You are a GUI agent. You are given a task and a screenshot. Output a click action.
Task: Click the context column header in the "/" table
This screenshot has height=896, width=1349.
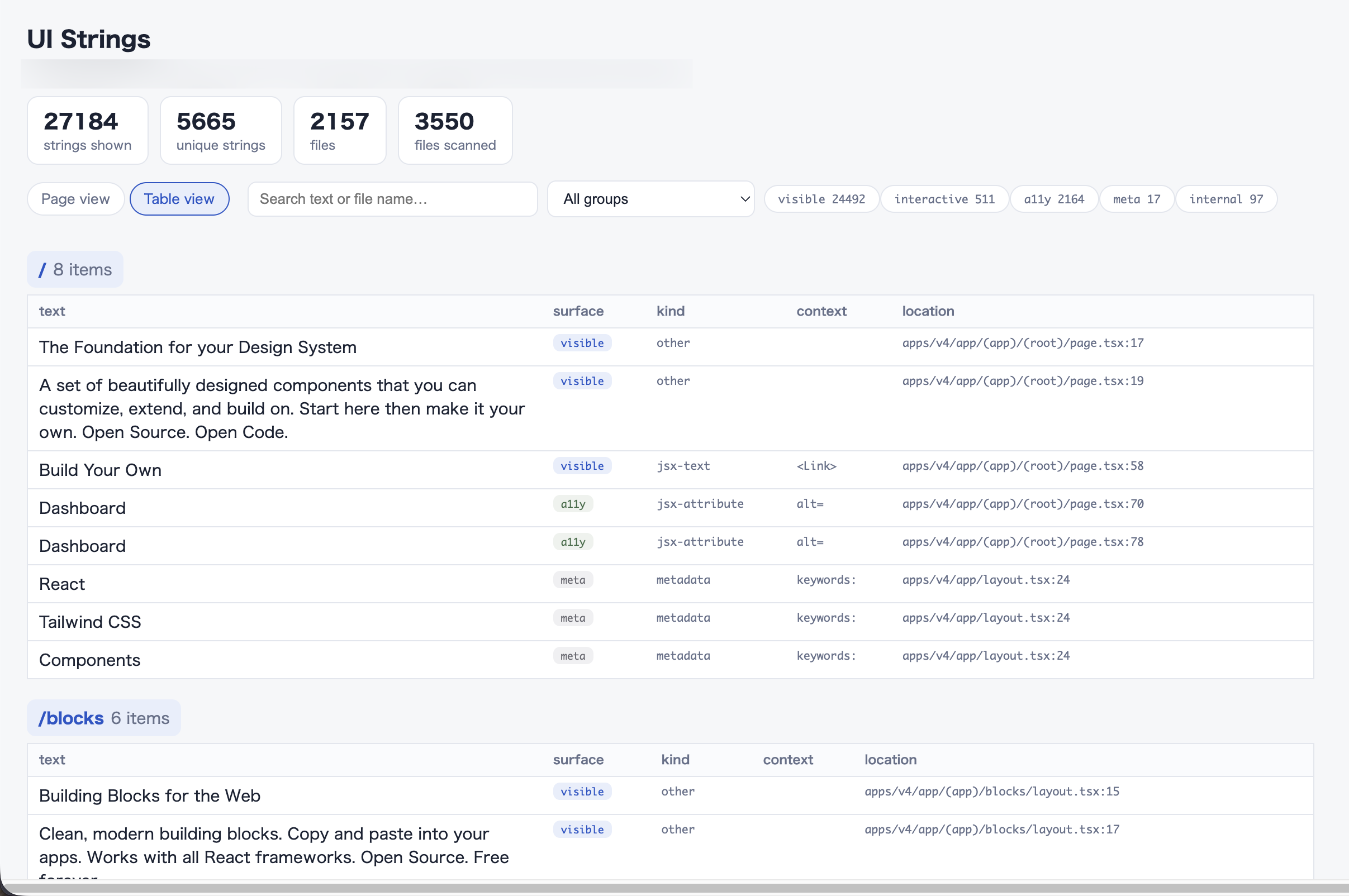click(821, 311)
